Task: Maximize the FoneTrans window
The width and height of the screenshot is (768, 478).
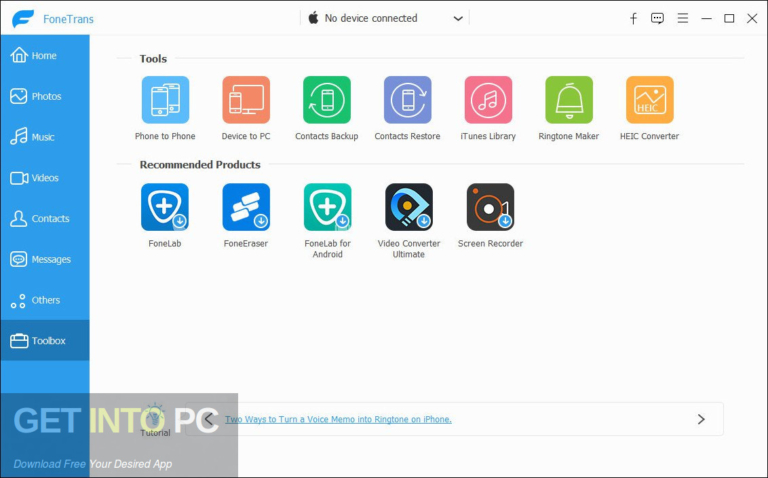Action: click(729, 19)
